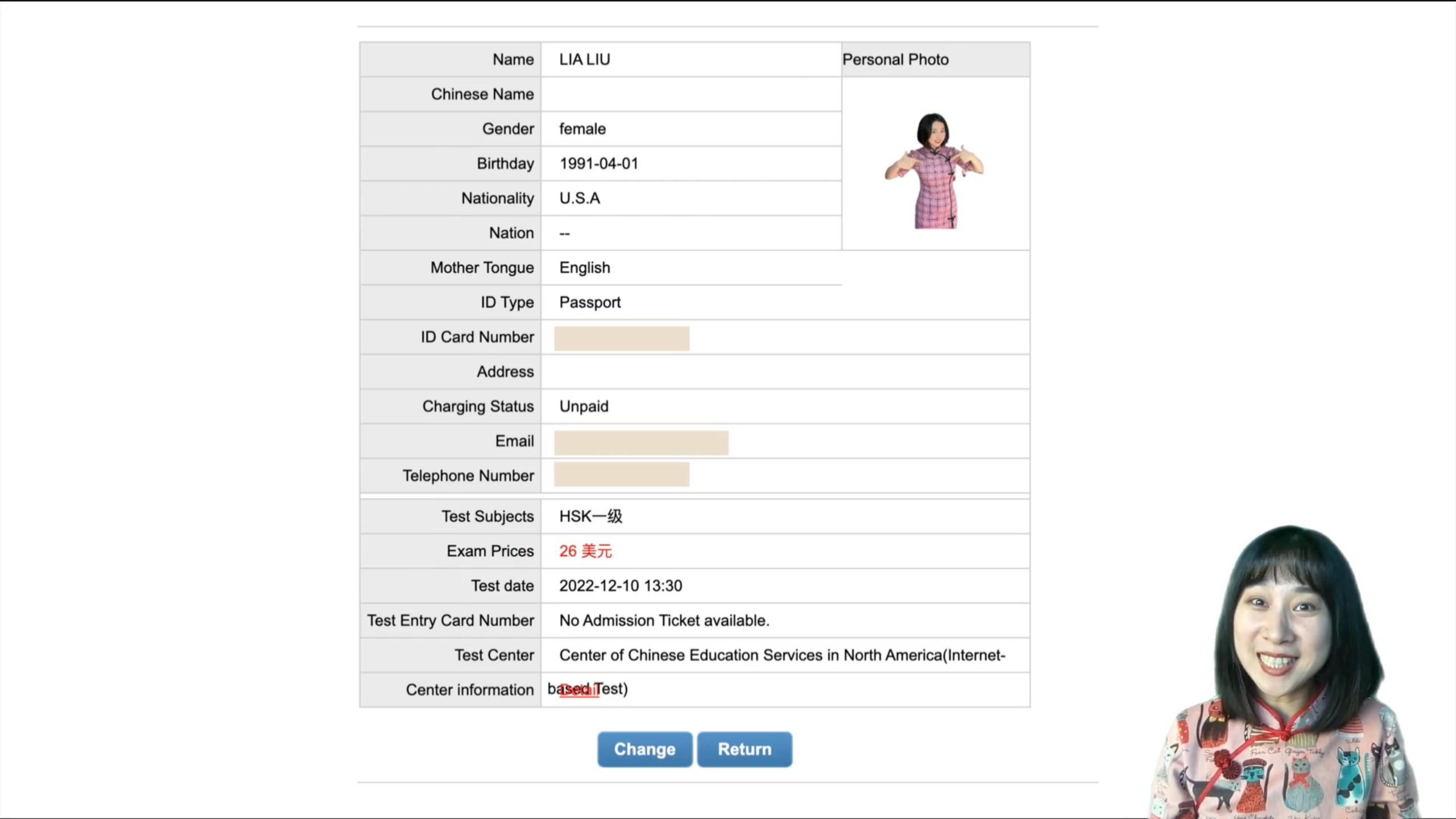Click the Test Center name text
The height and width of the screenshot is (819, 1456).
[782, 655]
